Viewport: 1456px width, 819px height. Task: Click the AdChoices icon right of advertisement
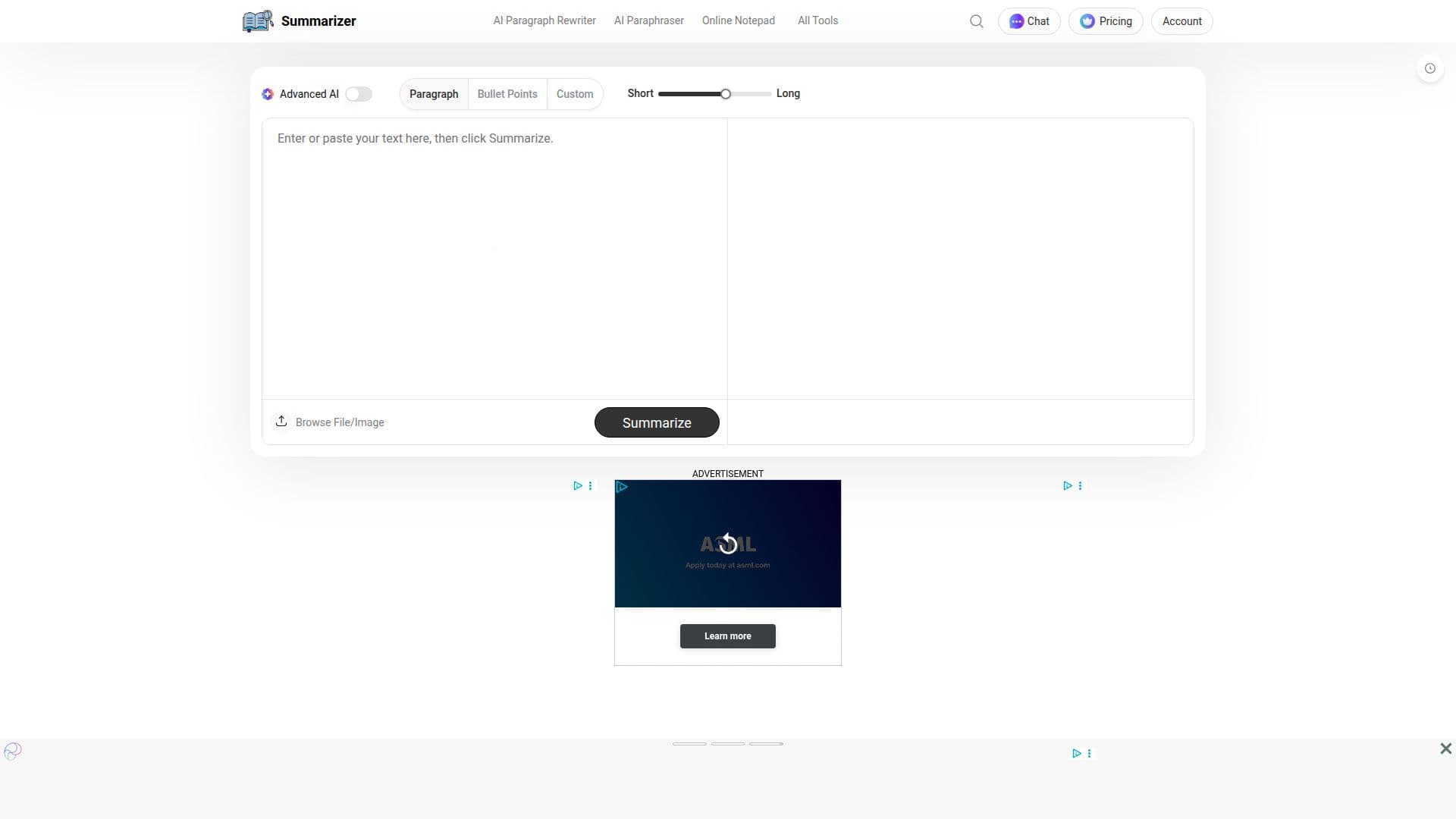[1068, 485]
